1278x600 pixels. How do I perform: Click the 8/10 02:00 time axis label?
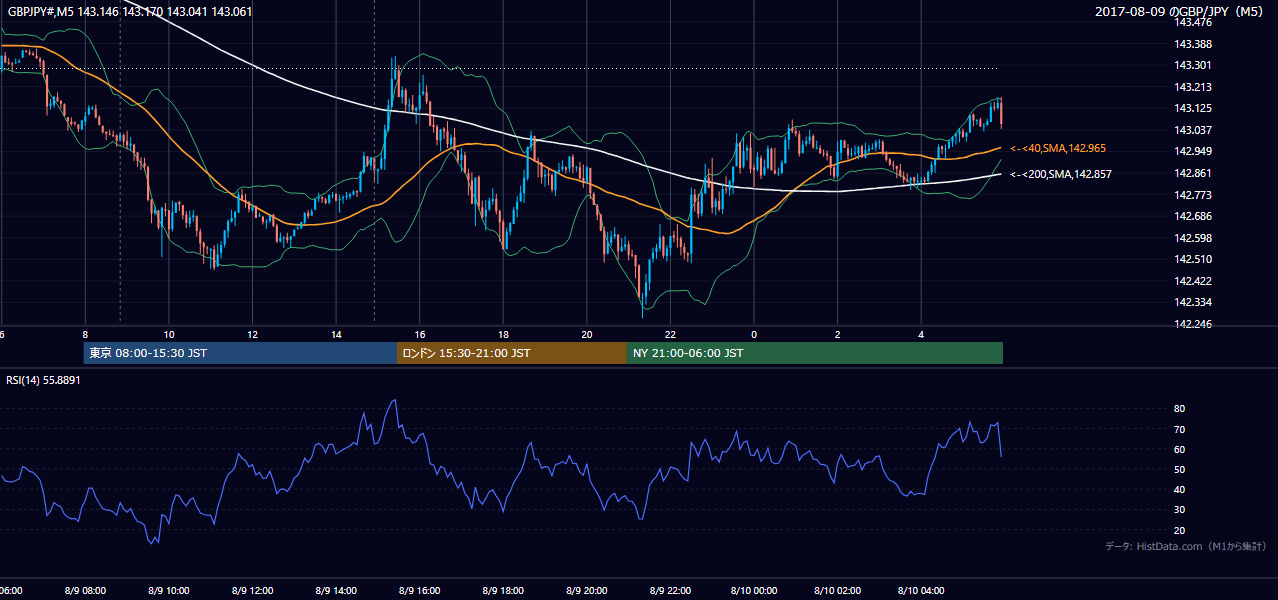[837, 591]
